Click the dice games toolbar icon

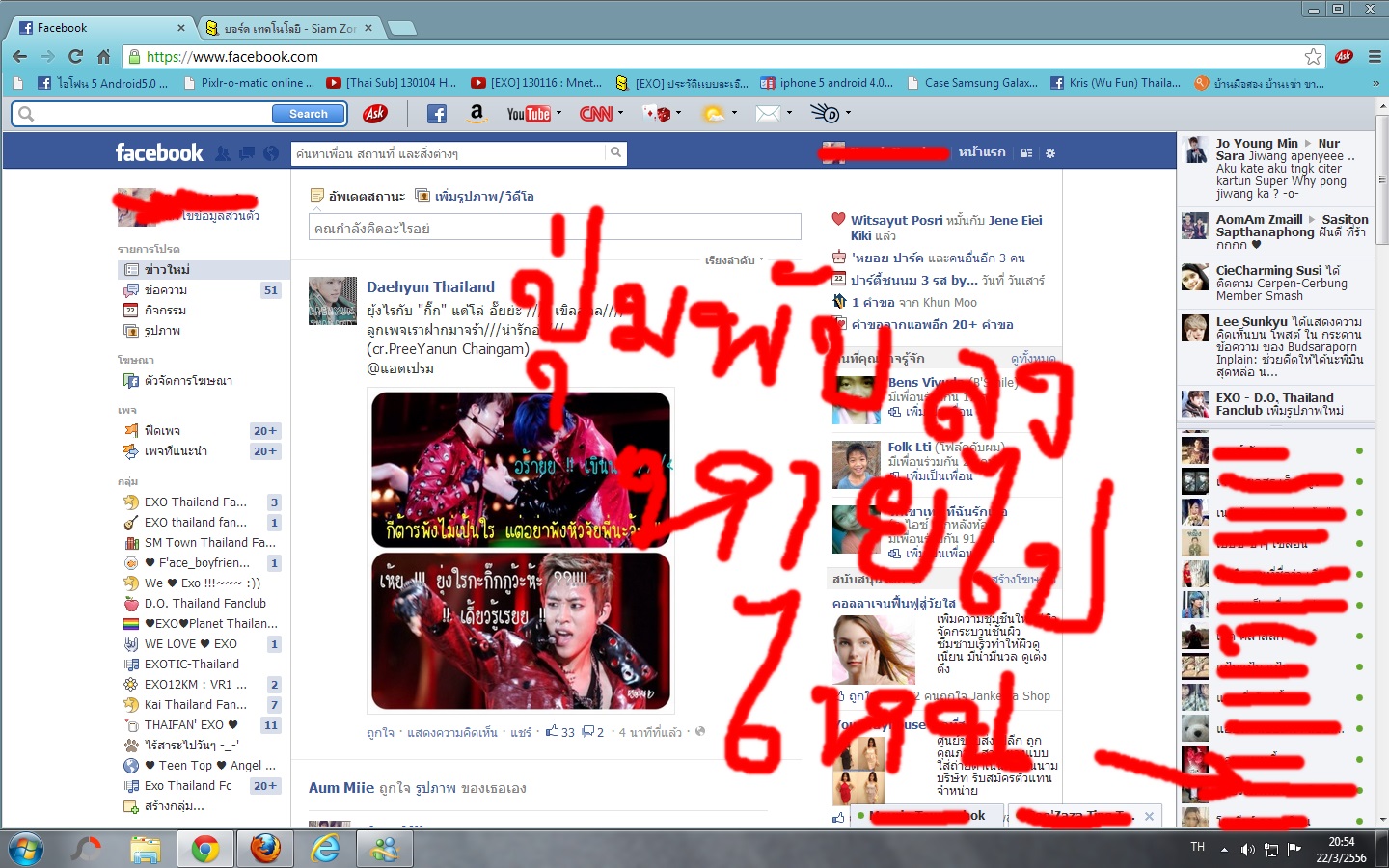(657, 114)
